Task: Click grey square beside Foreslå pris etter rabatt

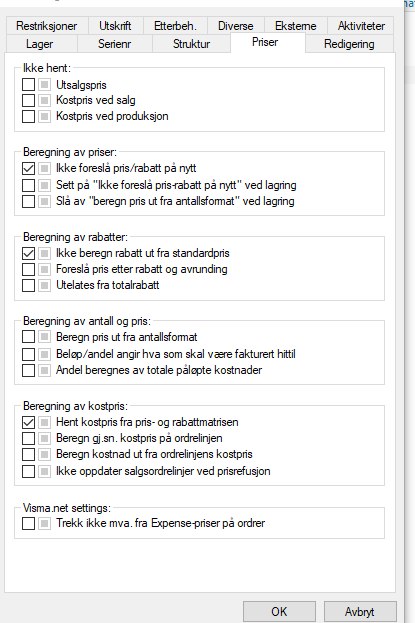Action: click(x=45, y=269)
